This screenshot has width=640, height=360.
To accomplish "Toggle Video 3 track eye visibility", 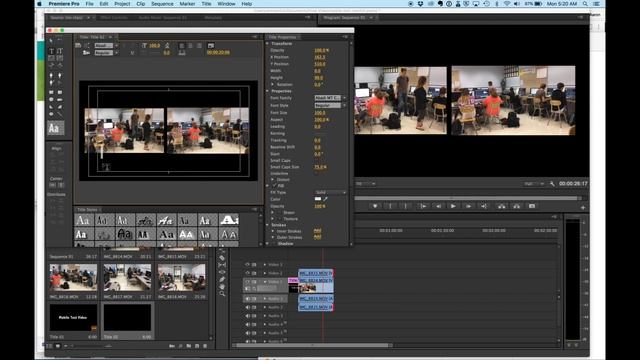I will [x=247, y=264].
